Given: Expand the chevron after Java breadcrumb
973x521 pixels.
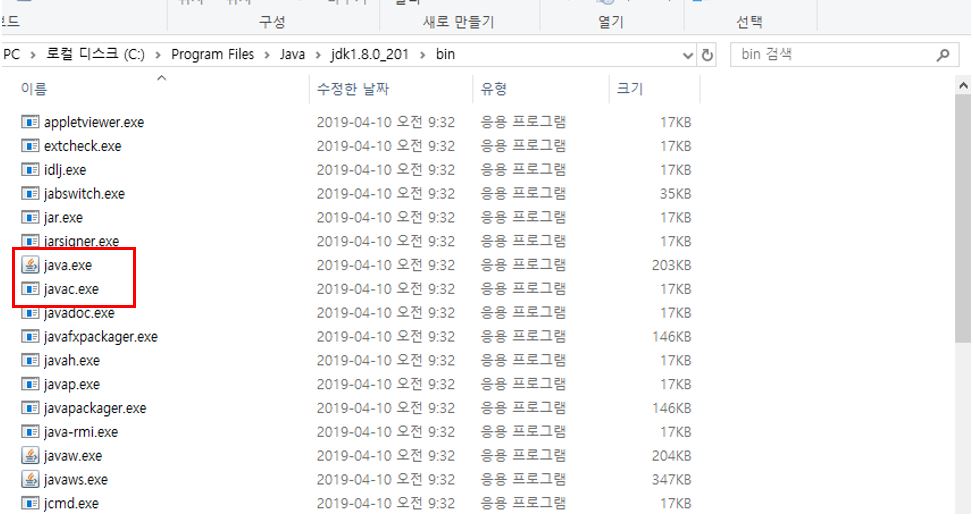Looking at the screenshot, I should [318, 55].
